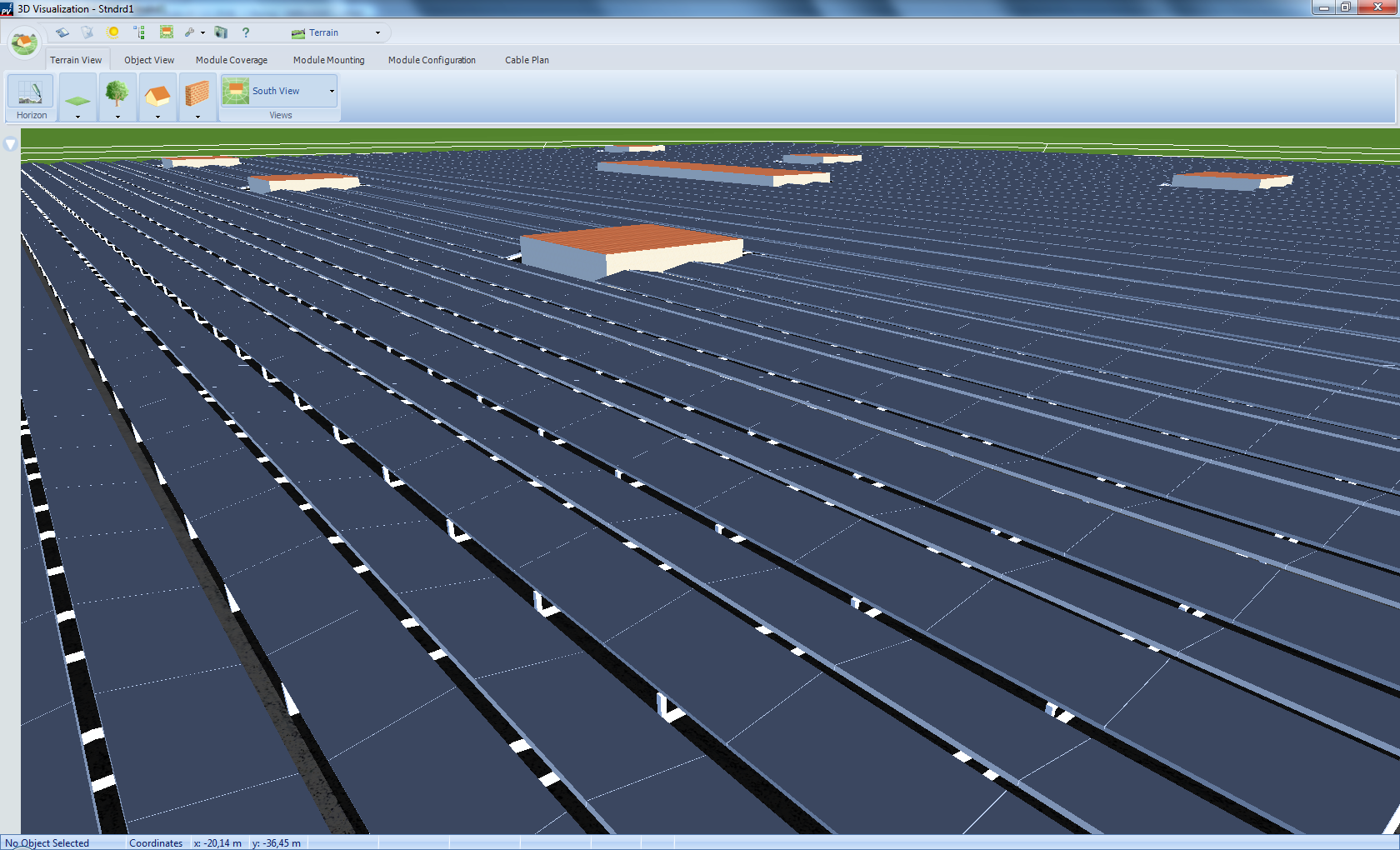Open the Module Coverage tab

pos(232,60)
